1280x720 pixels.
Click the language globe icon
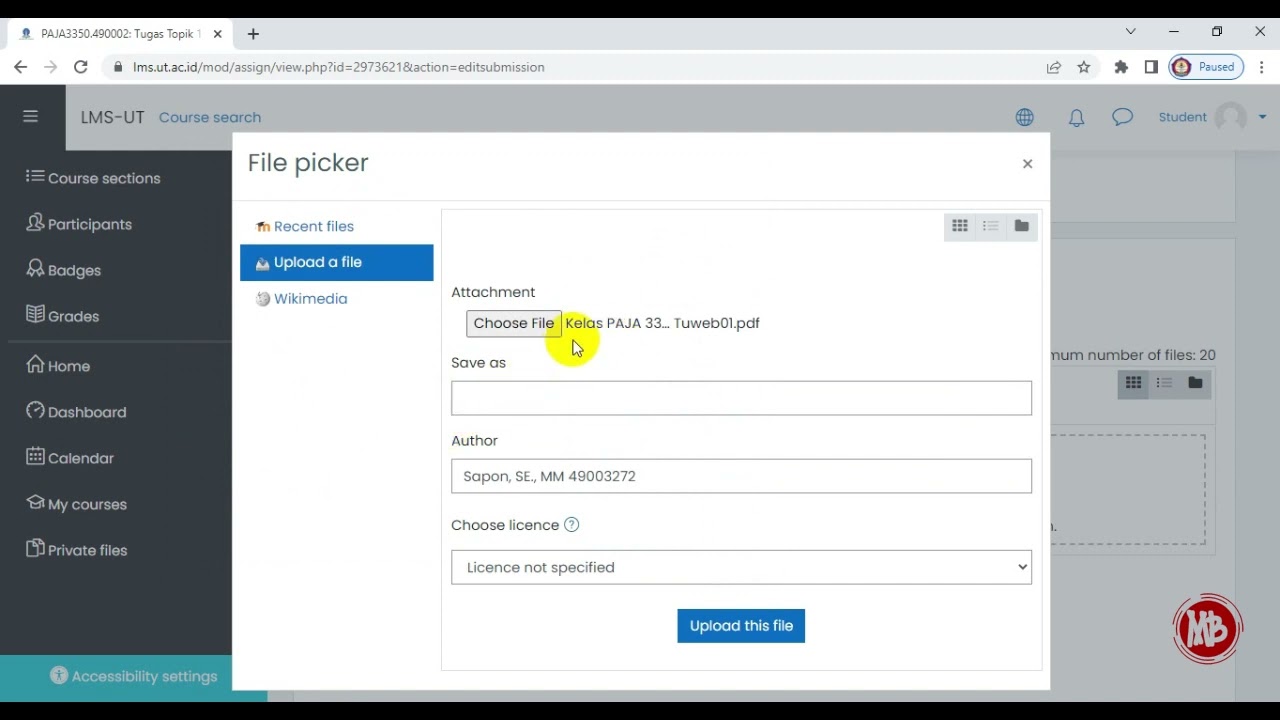click(x=1025, y=118)
